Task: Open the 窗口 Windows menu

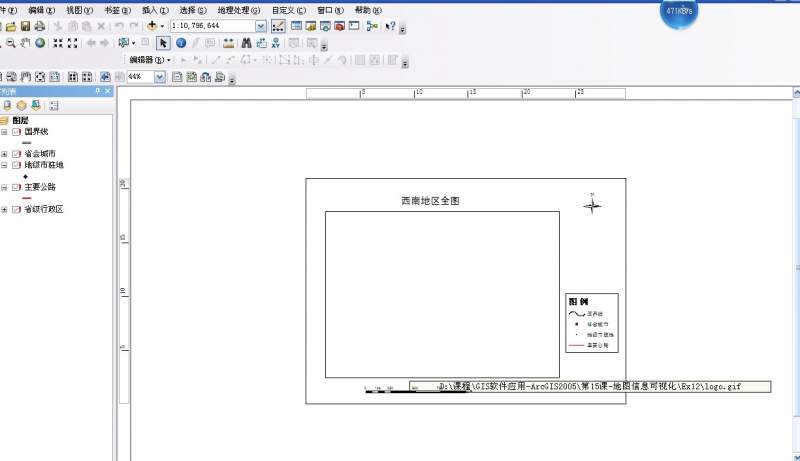Action: pyautogui.click(x=330, y=10)
